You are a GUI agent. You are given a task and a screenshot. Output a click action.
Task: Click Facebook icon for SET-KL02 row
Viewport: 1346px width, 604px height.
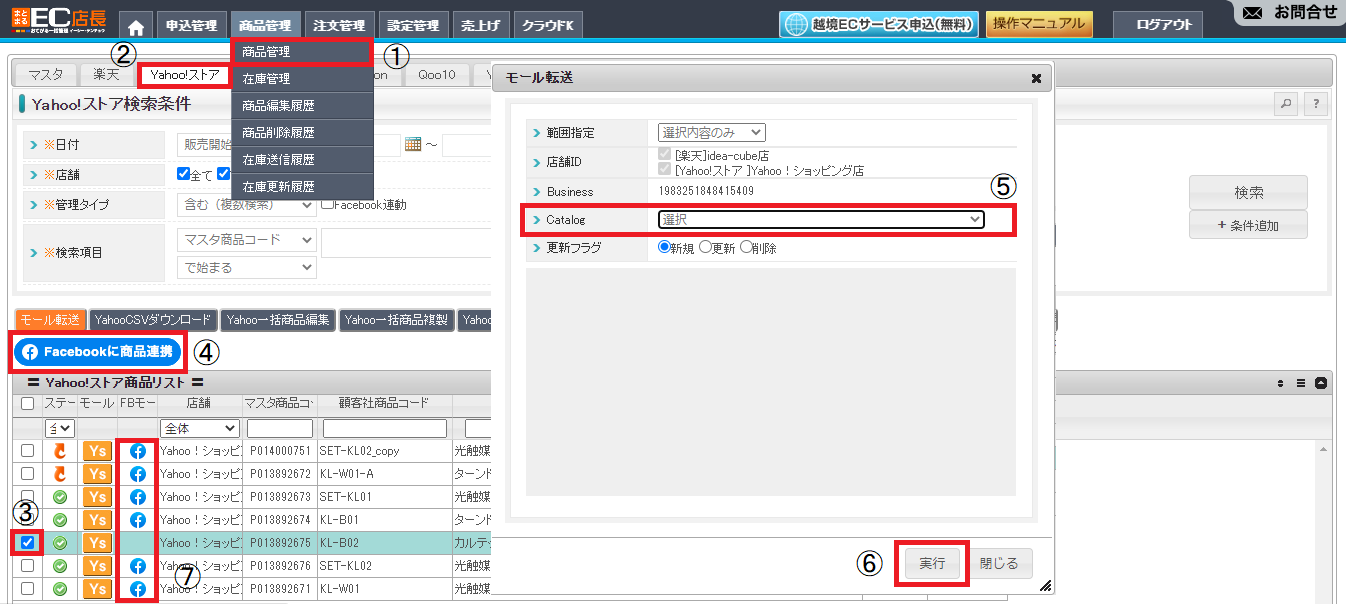click(x=138, y=566)
